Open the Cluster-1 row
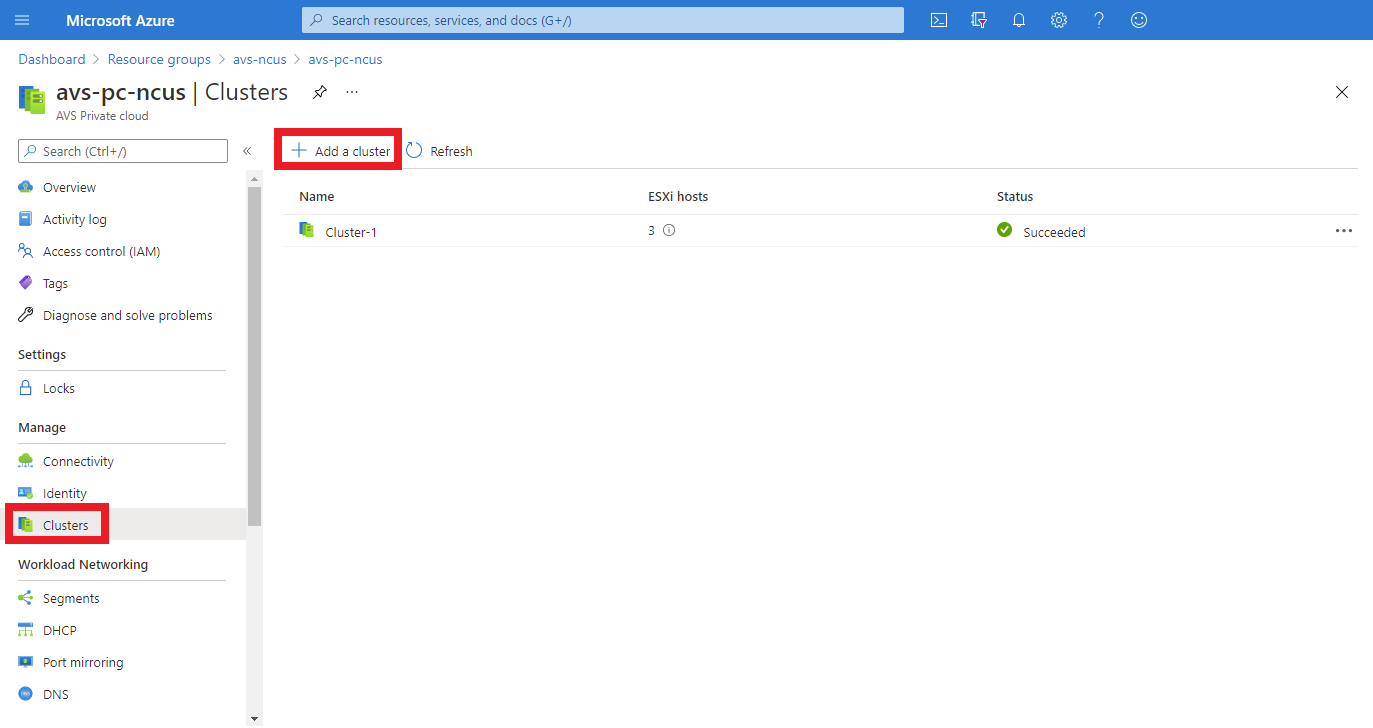 coord(820,231)
